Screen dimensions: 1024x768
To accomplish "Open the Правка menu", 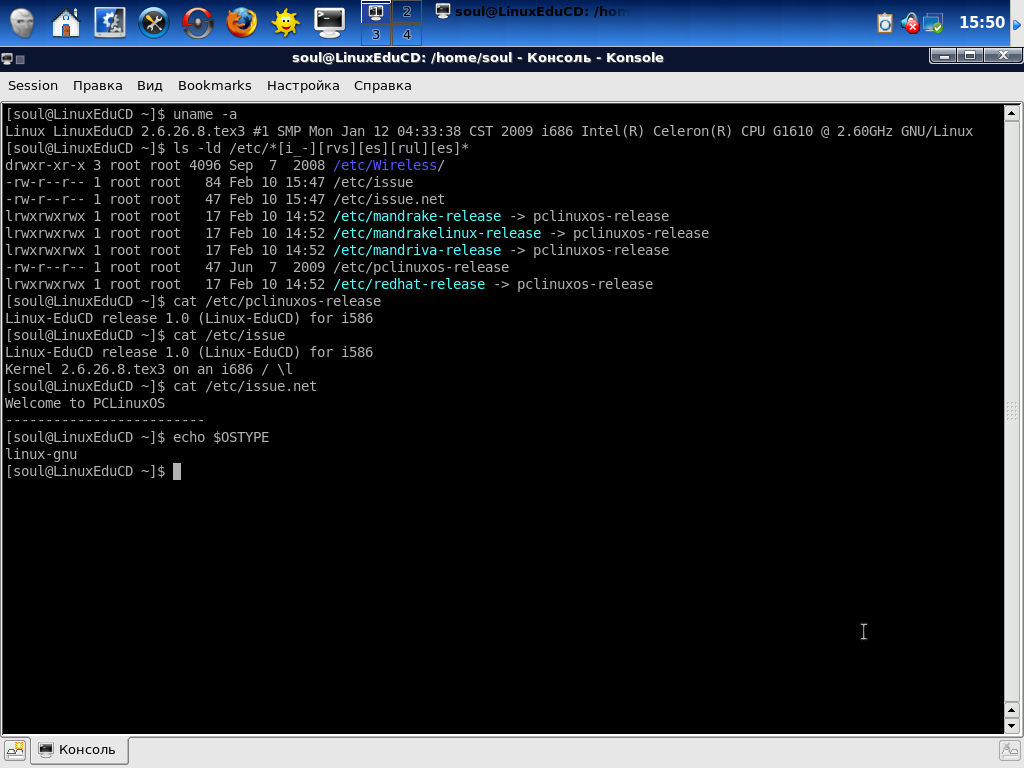I will click(97, 86).
